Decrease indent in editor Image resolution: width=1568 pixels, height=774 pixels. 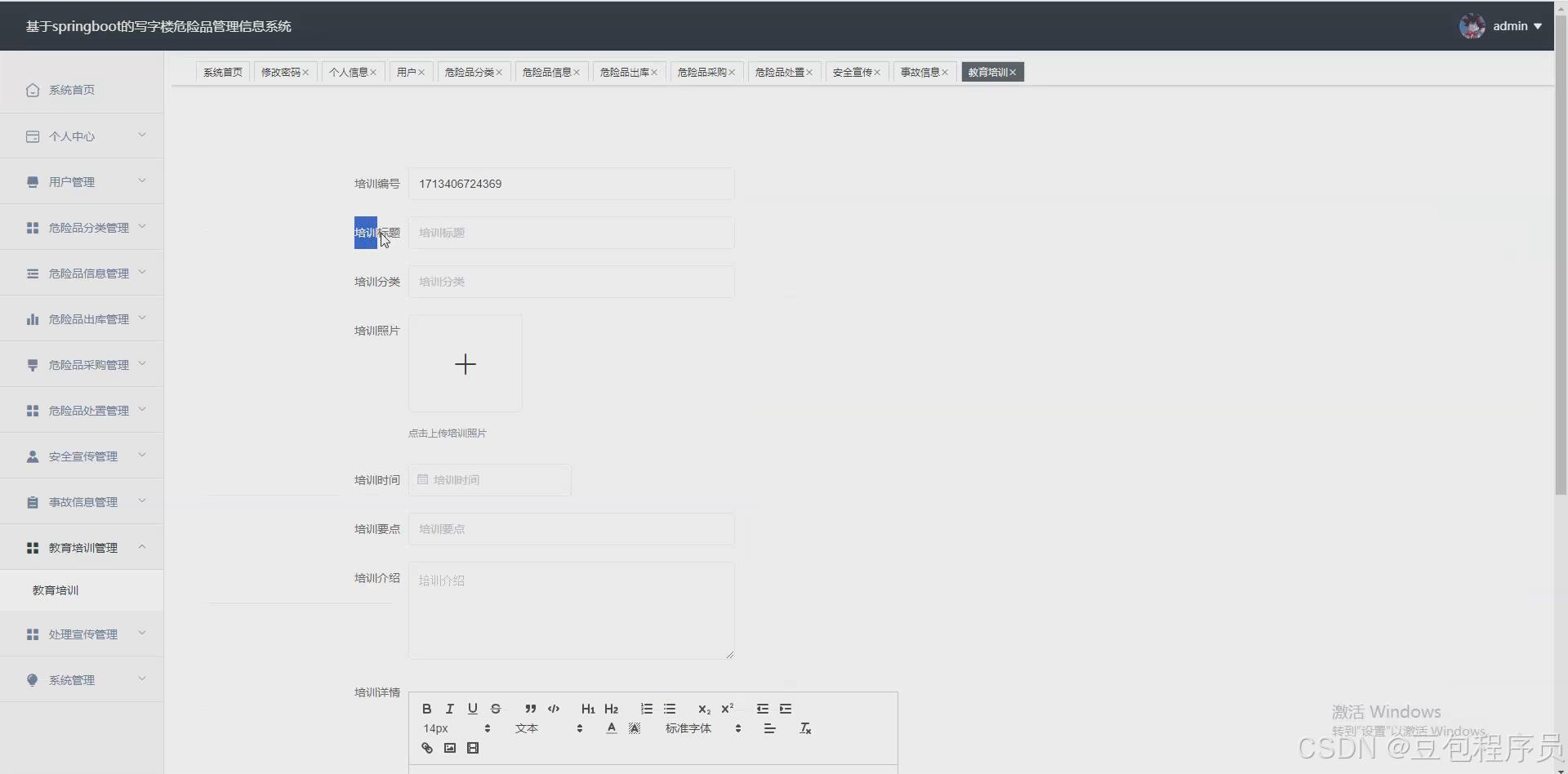[x=763, y=709]
